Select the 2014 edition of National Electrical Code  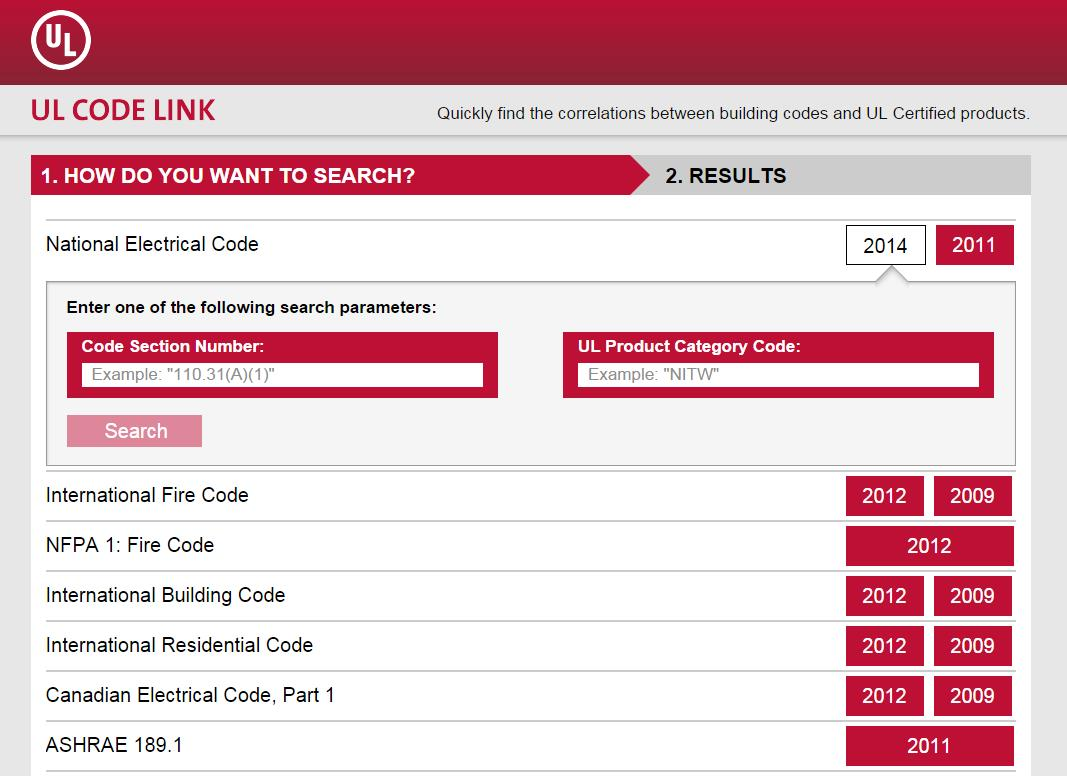tap(885, 244)
